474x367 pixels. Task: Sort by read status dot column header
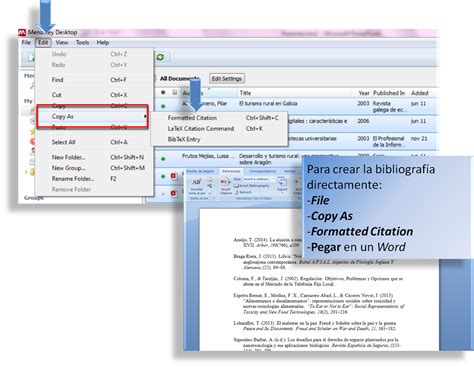click(x=163, y=92)
